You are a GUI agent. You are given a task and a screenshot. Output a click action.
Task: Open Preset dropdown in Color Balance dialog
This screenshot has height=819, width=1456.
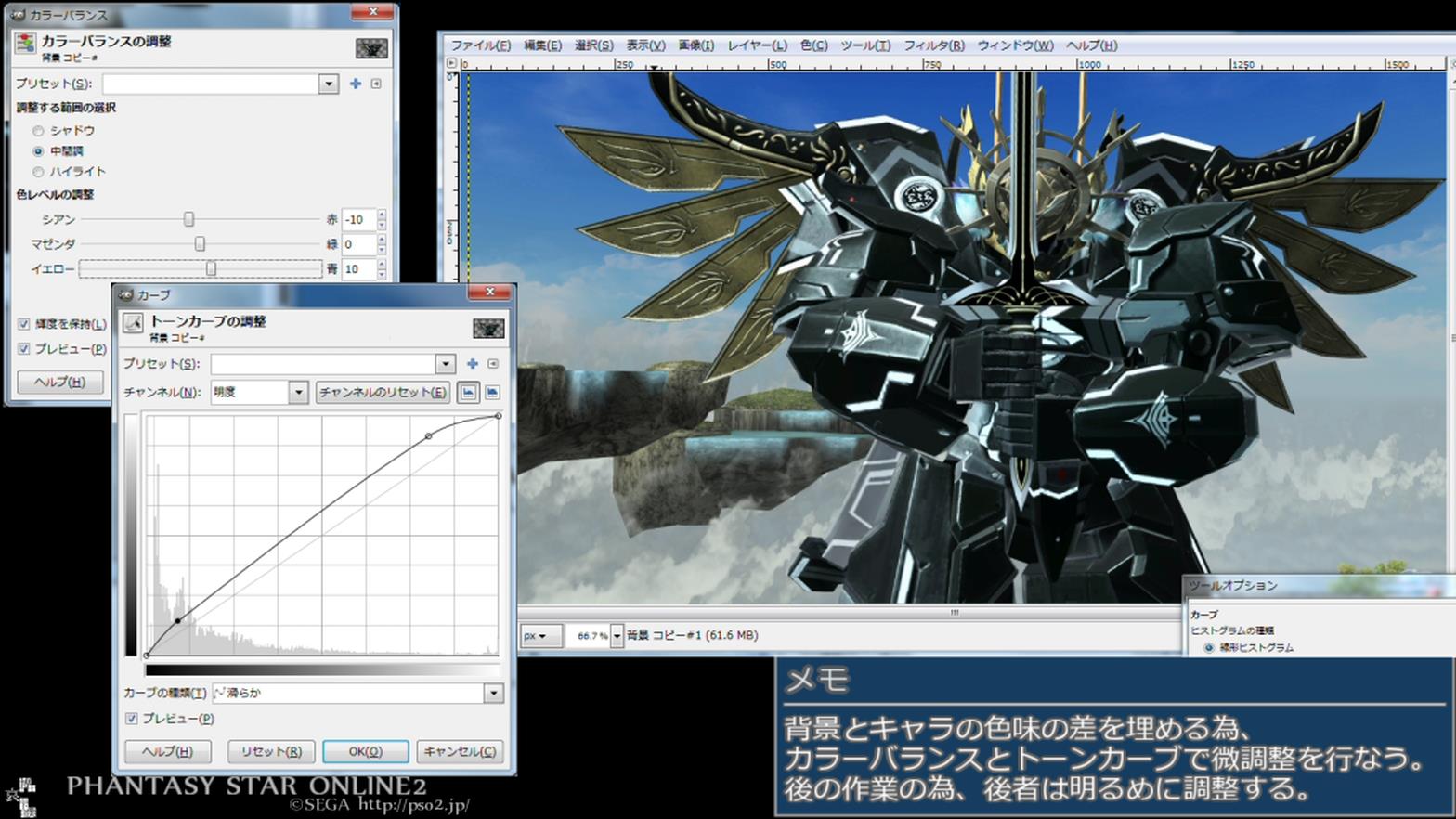[328, 84]
